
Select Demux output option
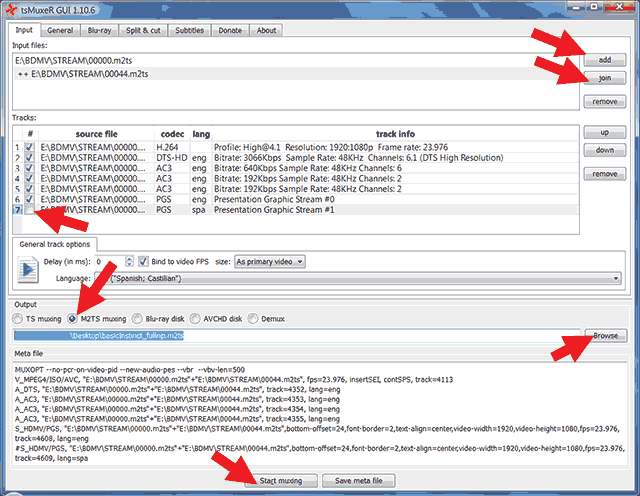253,318
